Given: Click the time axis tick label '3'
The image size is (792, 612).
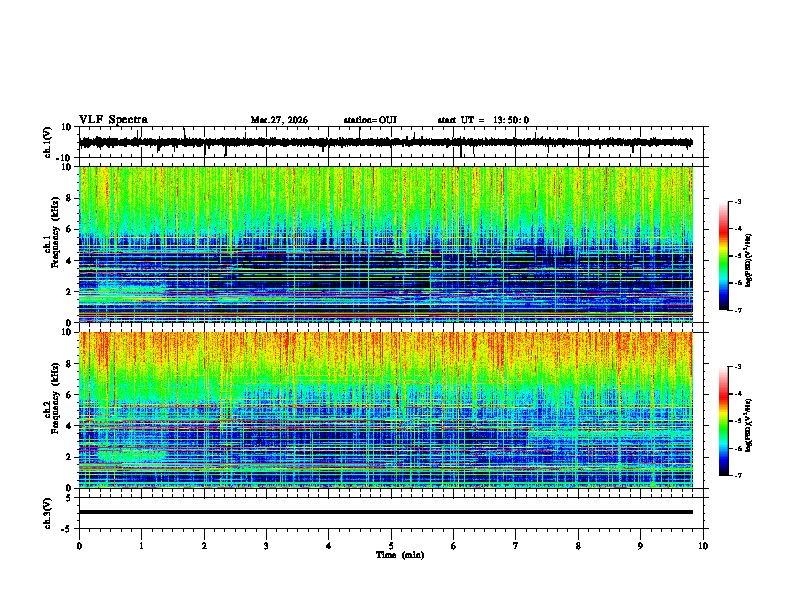Looking at the screenshot, I should click(266, 546).
